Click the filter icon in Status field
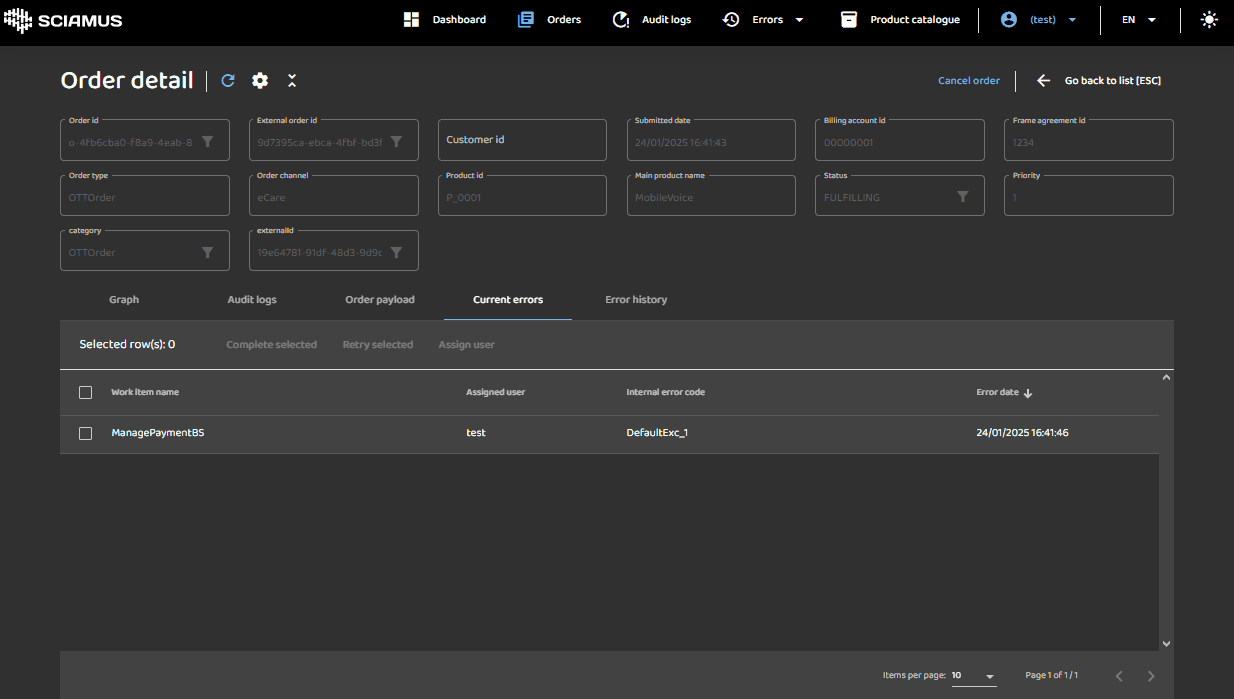 coord(962,197)
